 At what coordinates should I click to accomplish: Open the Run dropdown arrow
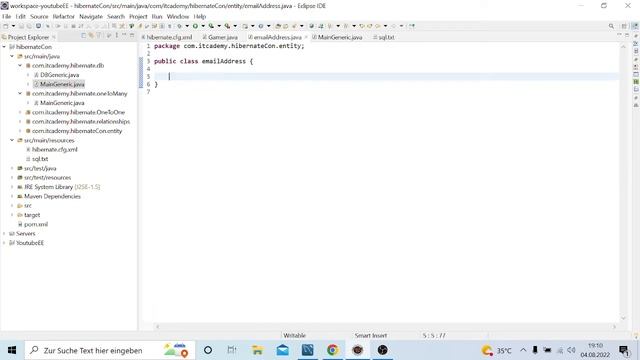pos(203,26)
